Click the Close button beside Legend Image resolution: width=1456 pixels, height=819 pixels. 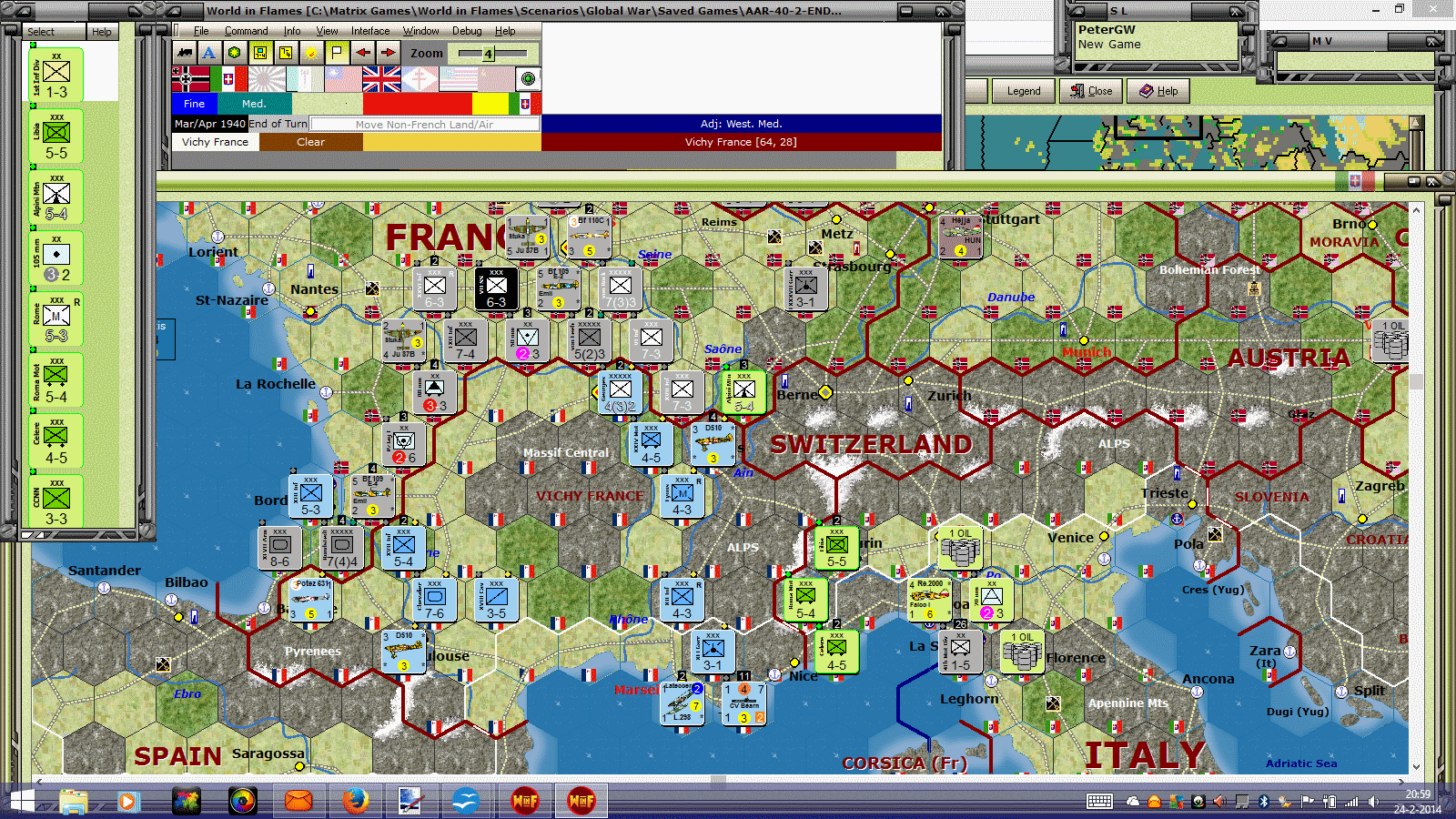(x=1091, y=91)
